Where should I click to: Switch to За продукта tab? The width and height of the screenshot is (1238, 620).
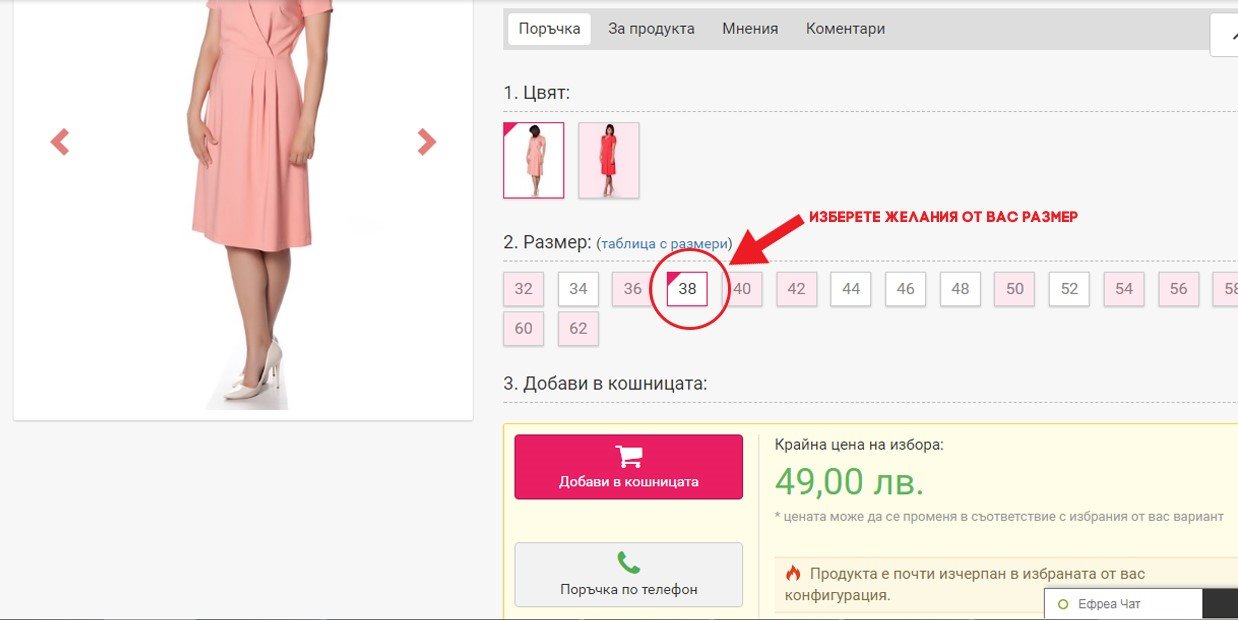pyautogui.click(x=651, y=29)
